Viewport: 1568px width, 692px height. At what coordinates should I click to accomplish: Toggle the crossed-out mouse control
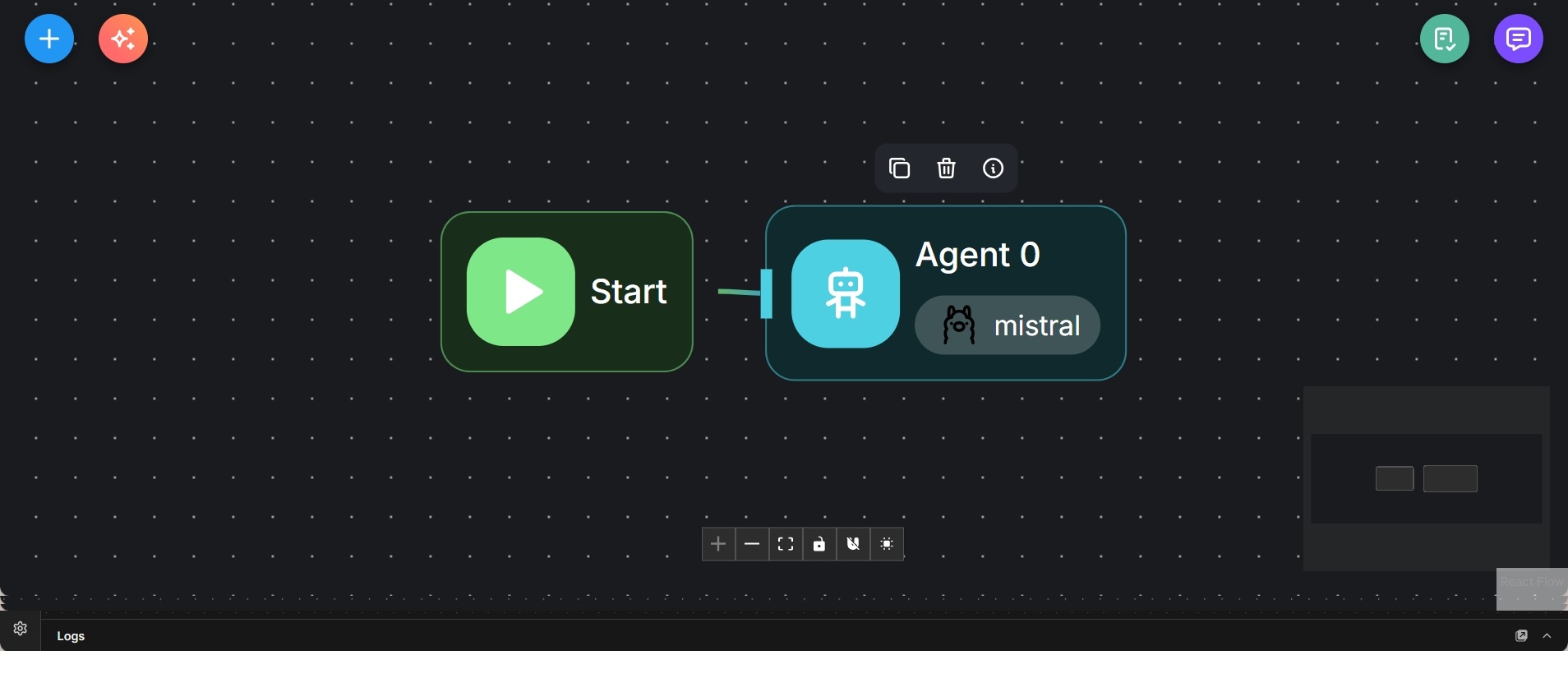(854, 545)
